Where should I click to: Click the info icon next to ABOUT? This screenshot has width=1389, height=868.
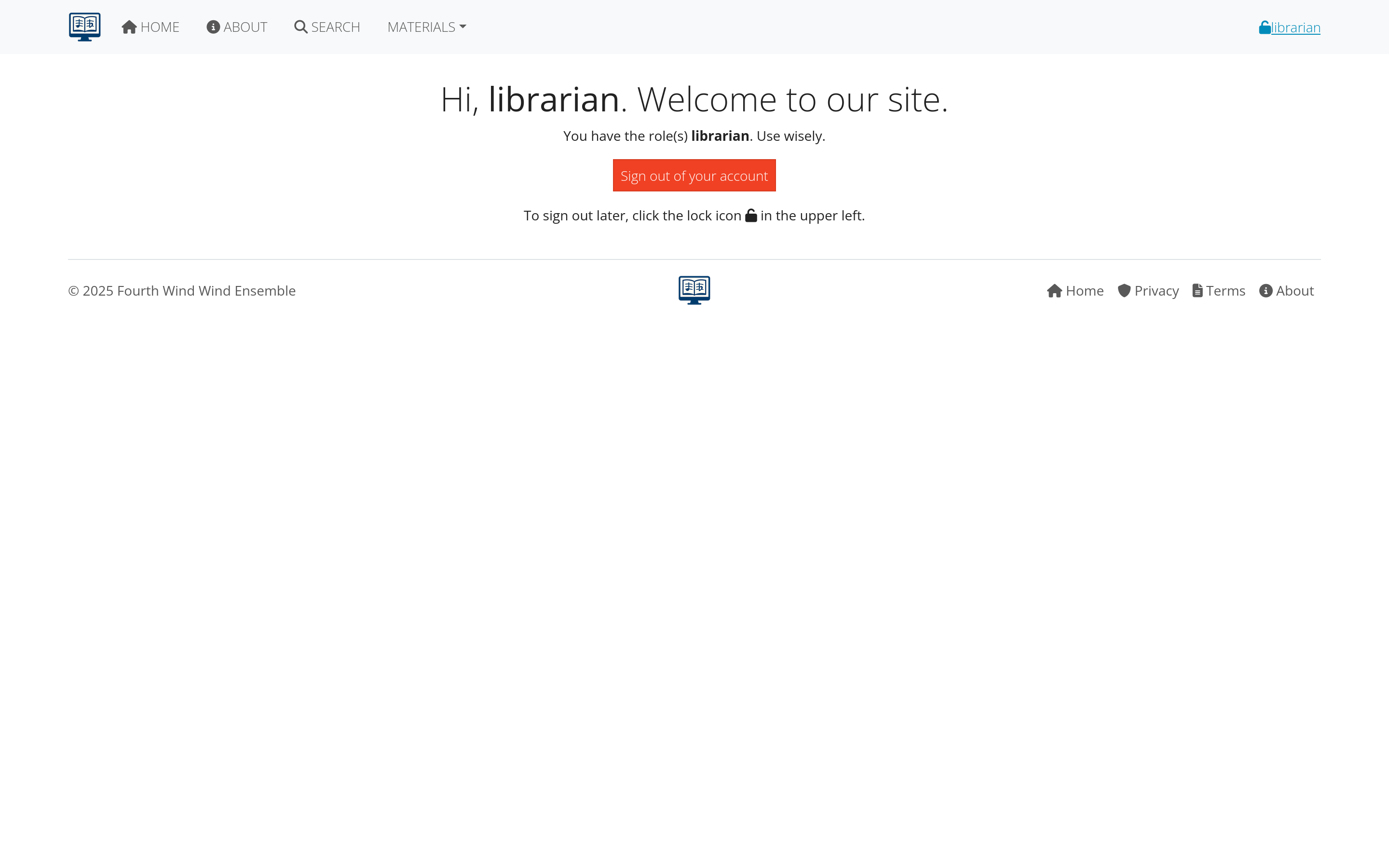(213, 27)
